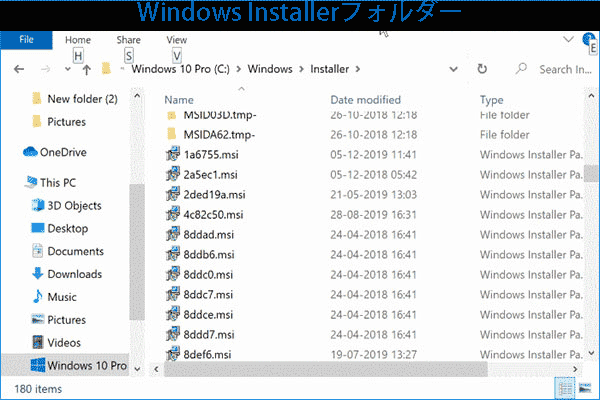The height and width of the screenshot is (400, 600).
Task: Select file 1a6755.msi
Action: [x=211, y=155]
